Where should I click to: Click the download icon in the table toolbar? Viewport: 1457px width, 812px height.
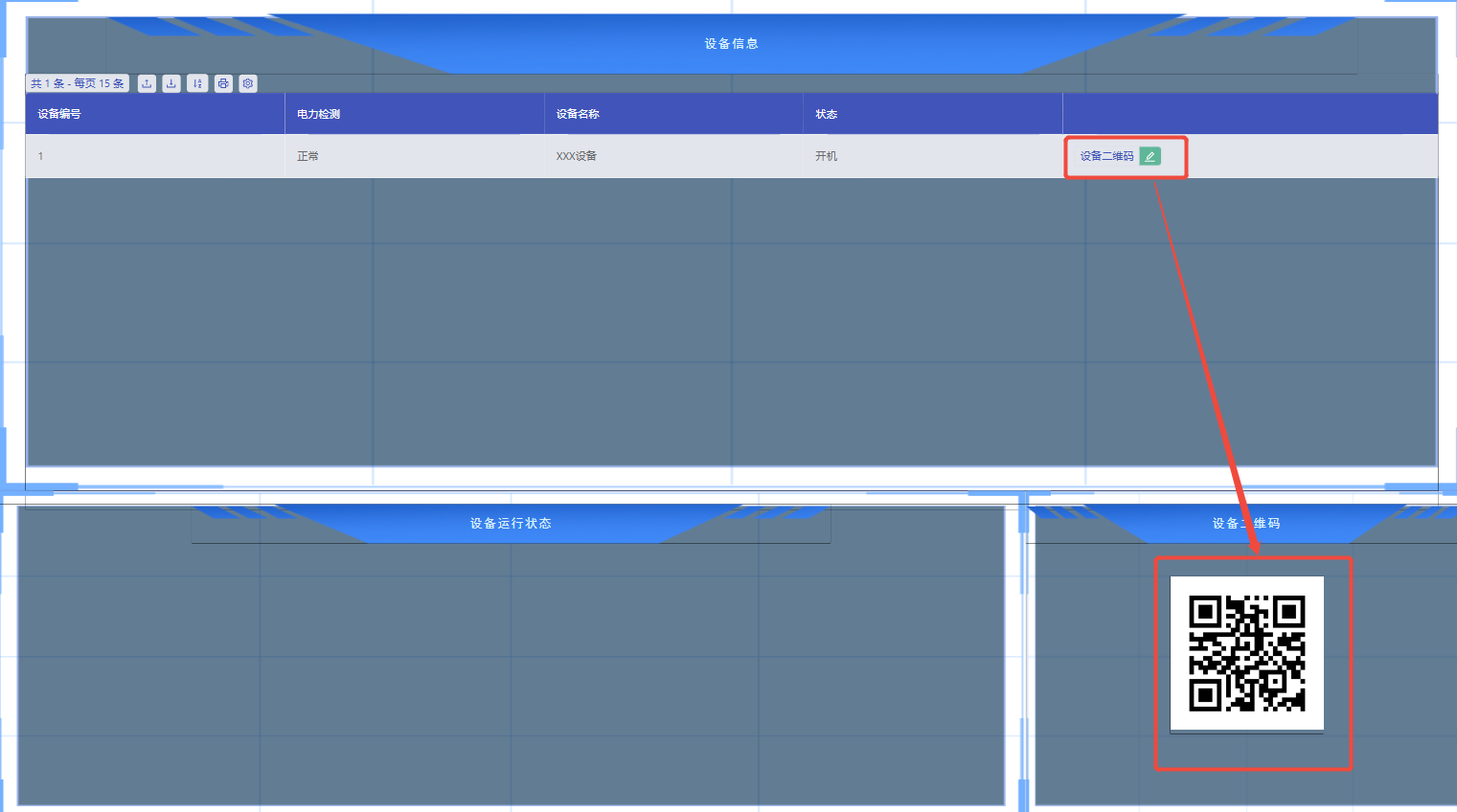coord(171,83)
